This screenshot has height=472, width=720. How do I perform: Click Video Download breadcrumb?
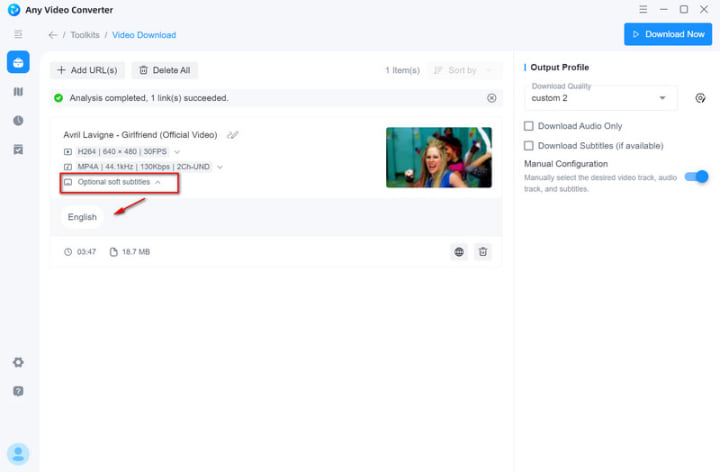tap(144, 35)
